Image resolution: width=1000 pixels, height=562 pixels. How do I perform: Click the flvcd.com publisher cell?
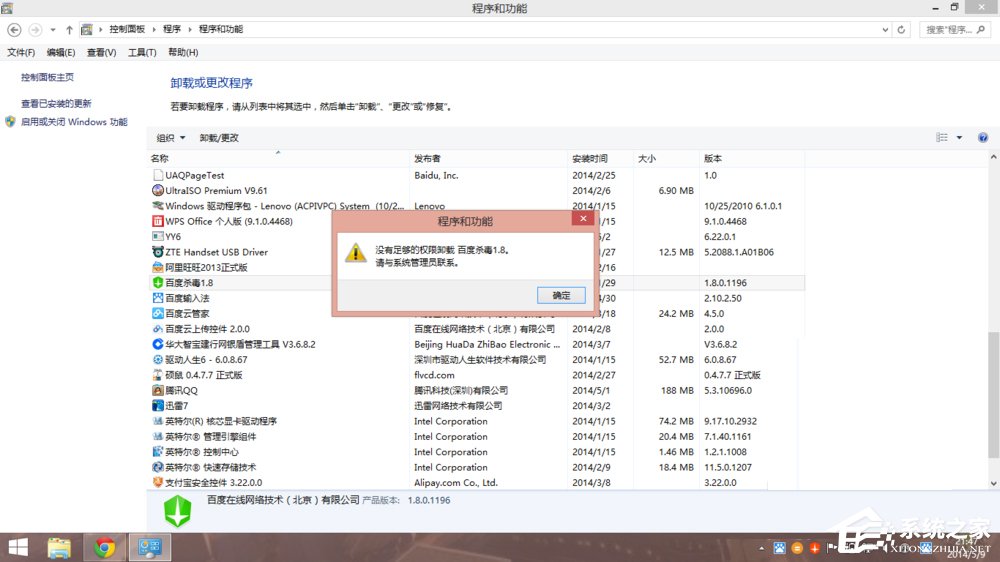tap(434, 374)
